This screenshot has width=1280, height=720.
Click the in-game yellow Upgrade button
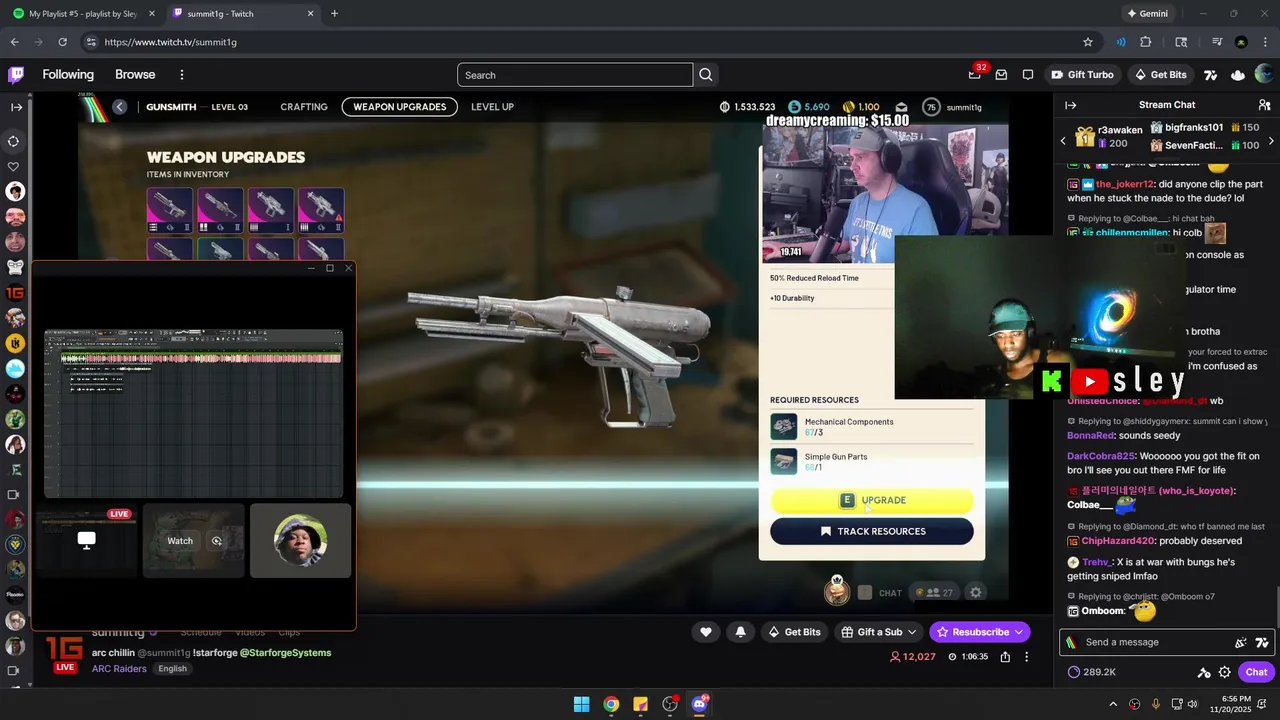tap(872, 500)
